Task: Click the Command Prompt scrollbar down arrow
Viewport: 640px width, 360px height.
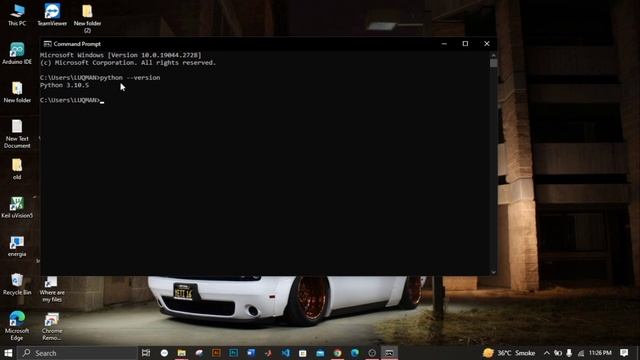Action: [493, 272]
